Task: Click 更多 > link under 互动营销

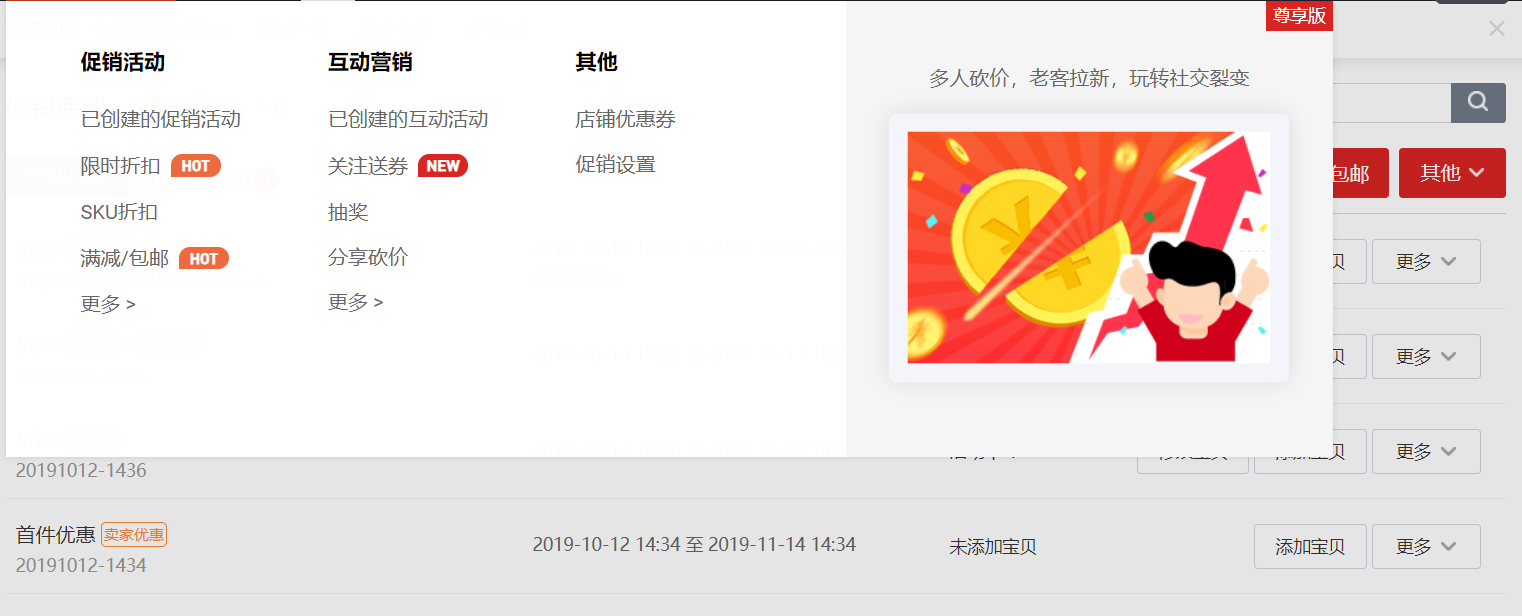Action: tap(355, 302)
